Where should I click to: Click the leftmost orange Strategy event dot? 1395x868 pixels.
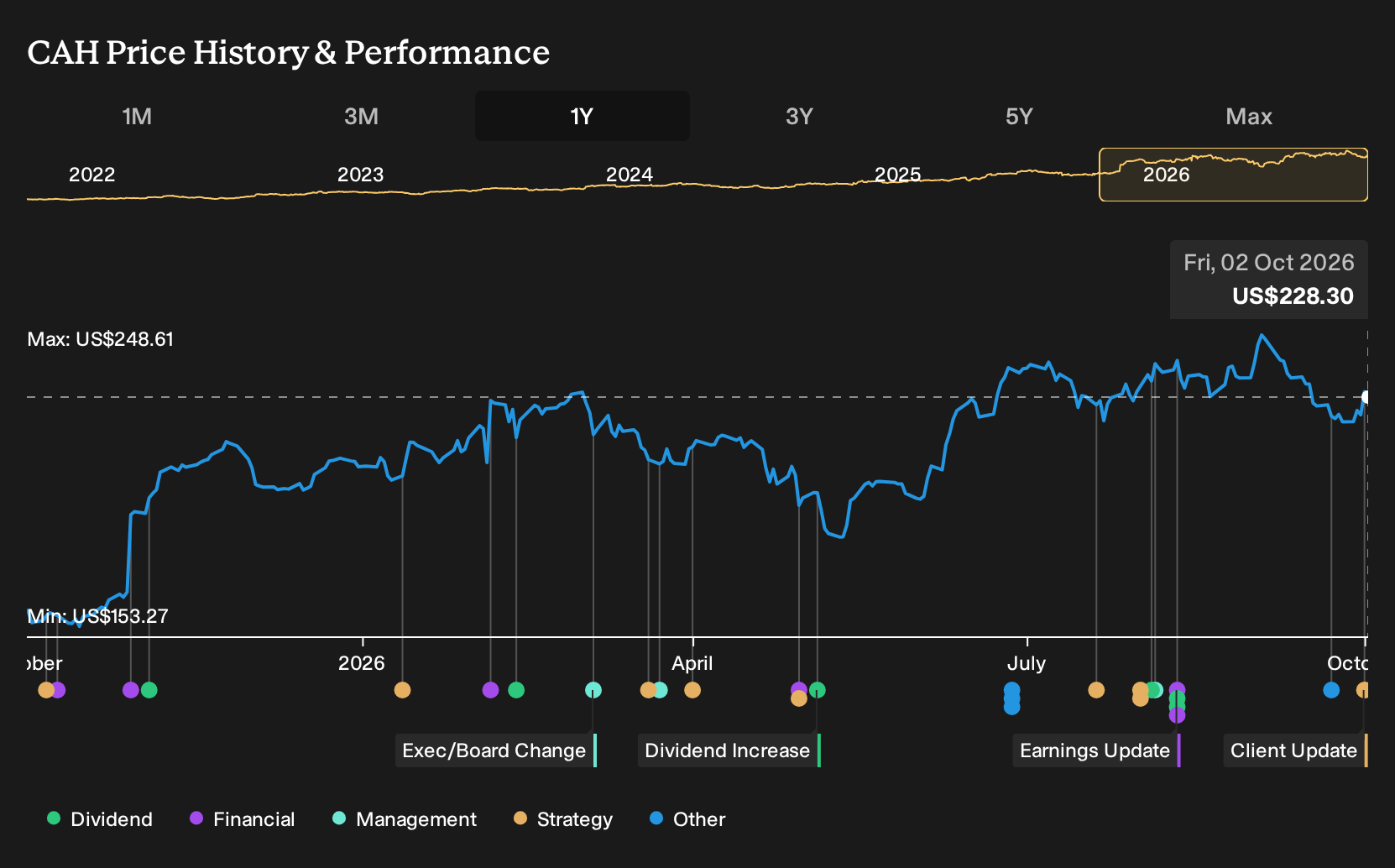tap(46, 690)
